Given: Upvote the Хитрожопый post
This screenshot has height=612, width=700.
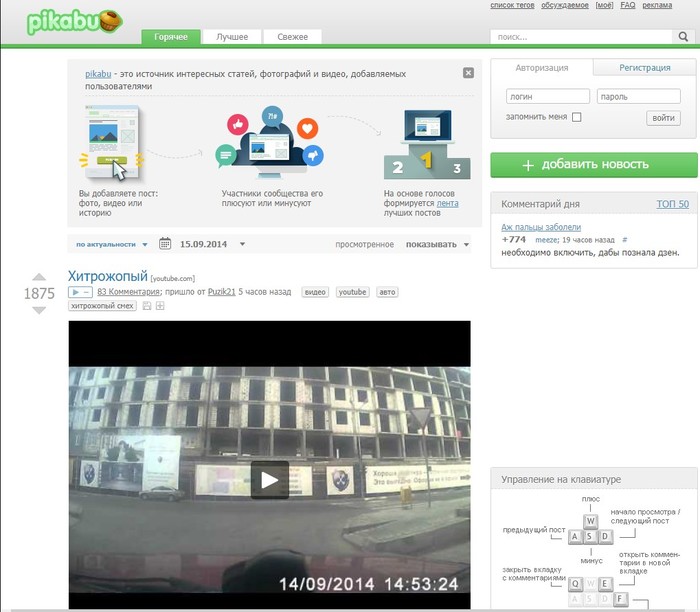Looking at the screenshot, I should [x=39, y=277].
